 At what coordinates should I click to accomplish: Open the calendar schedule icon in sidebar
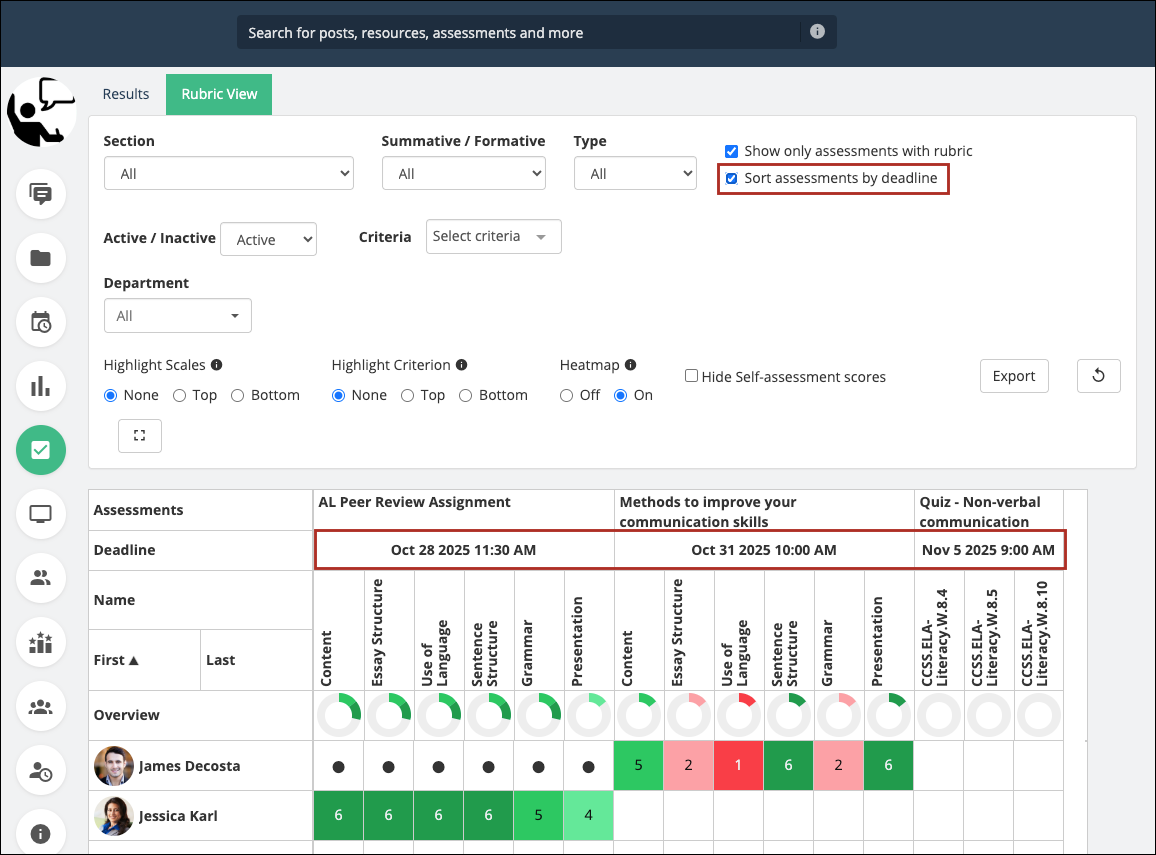click(x=41, y=322)
